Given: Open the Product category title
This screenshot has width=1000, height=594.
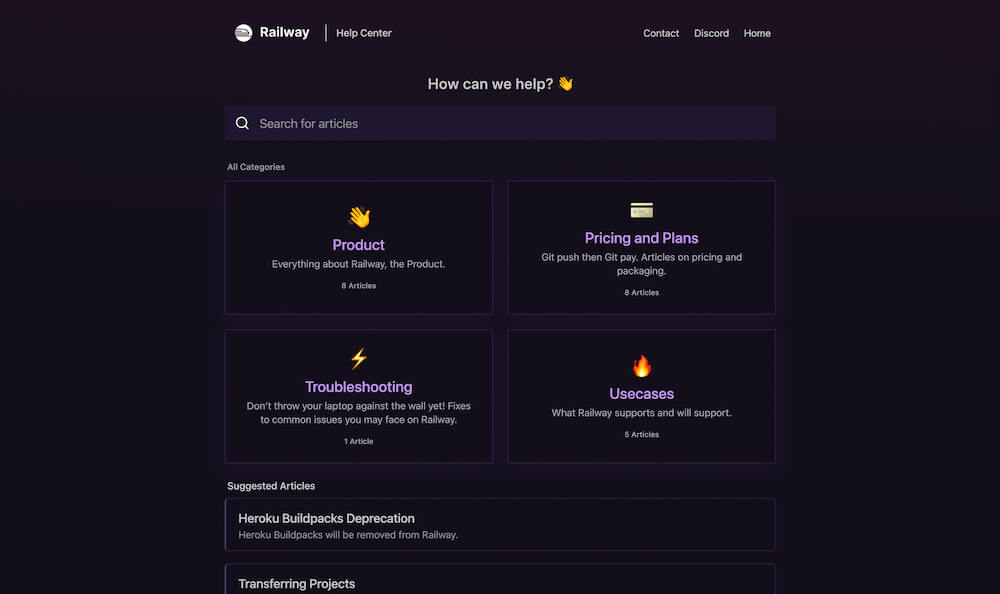Looking at the screenshot, I should [x=358, y=245].
